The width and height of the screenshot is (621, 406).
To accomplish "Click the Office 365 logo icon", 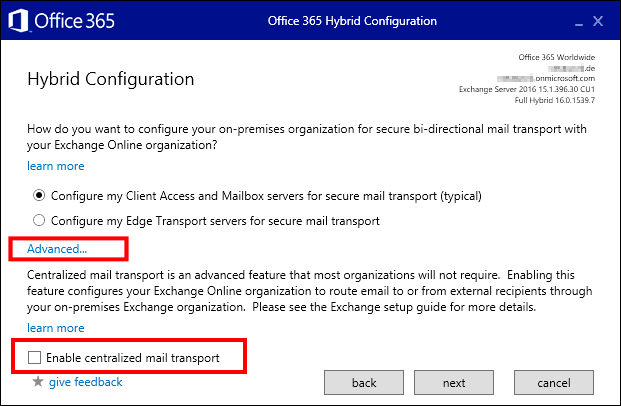I will tap(18, 21).
